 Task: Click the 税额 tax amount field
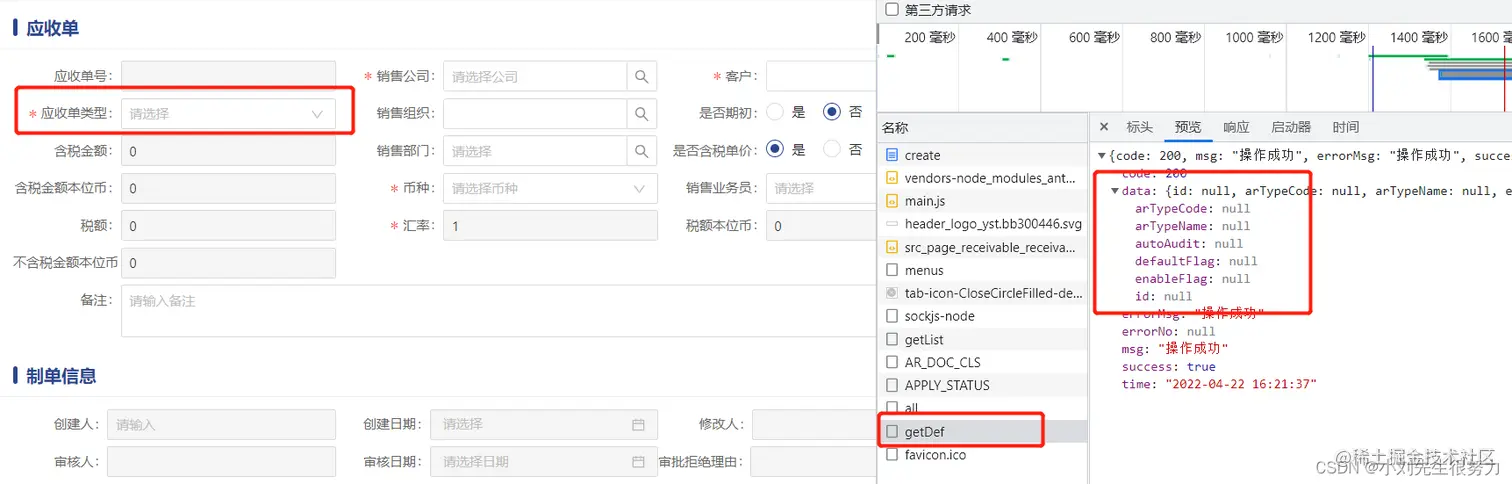228,226
